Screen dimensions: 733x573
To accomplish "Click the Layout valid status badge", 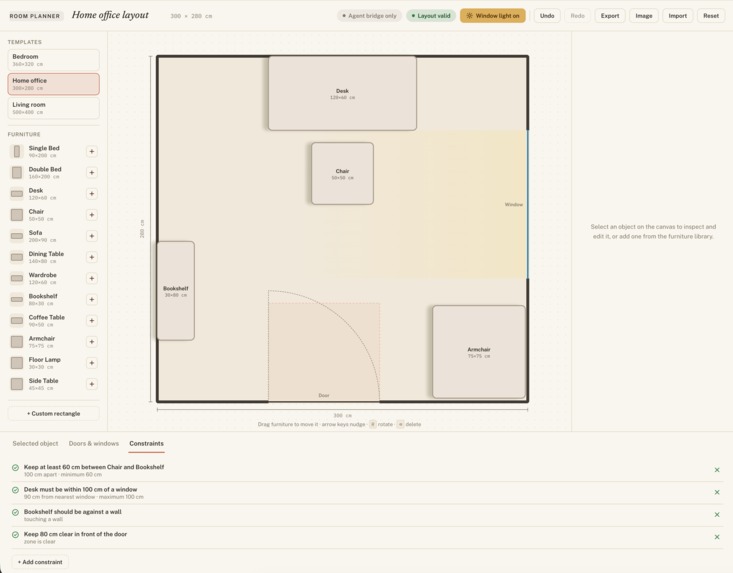I will pos(431,16).
